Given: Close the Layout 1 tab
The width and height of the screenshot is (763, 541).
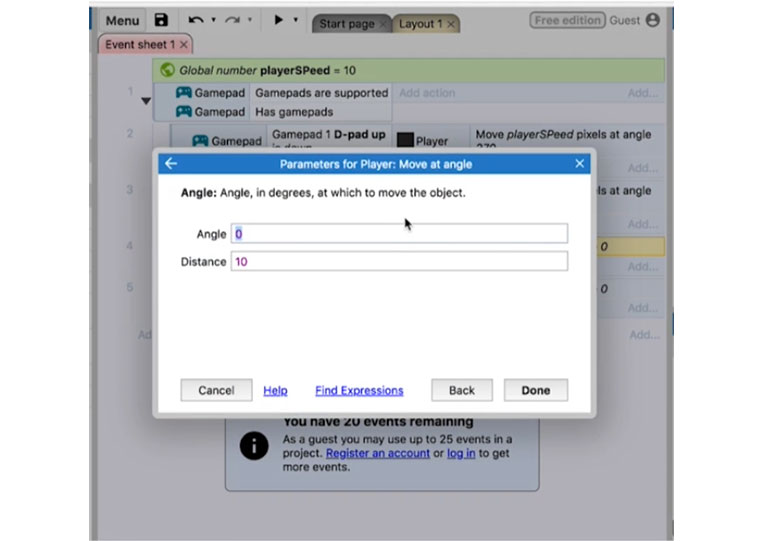Looking at the screenshot, I should (451, 24).
